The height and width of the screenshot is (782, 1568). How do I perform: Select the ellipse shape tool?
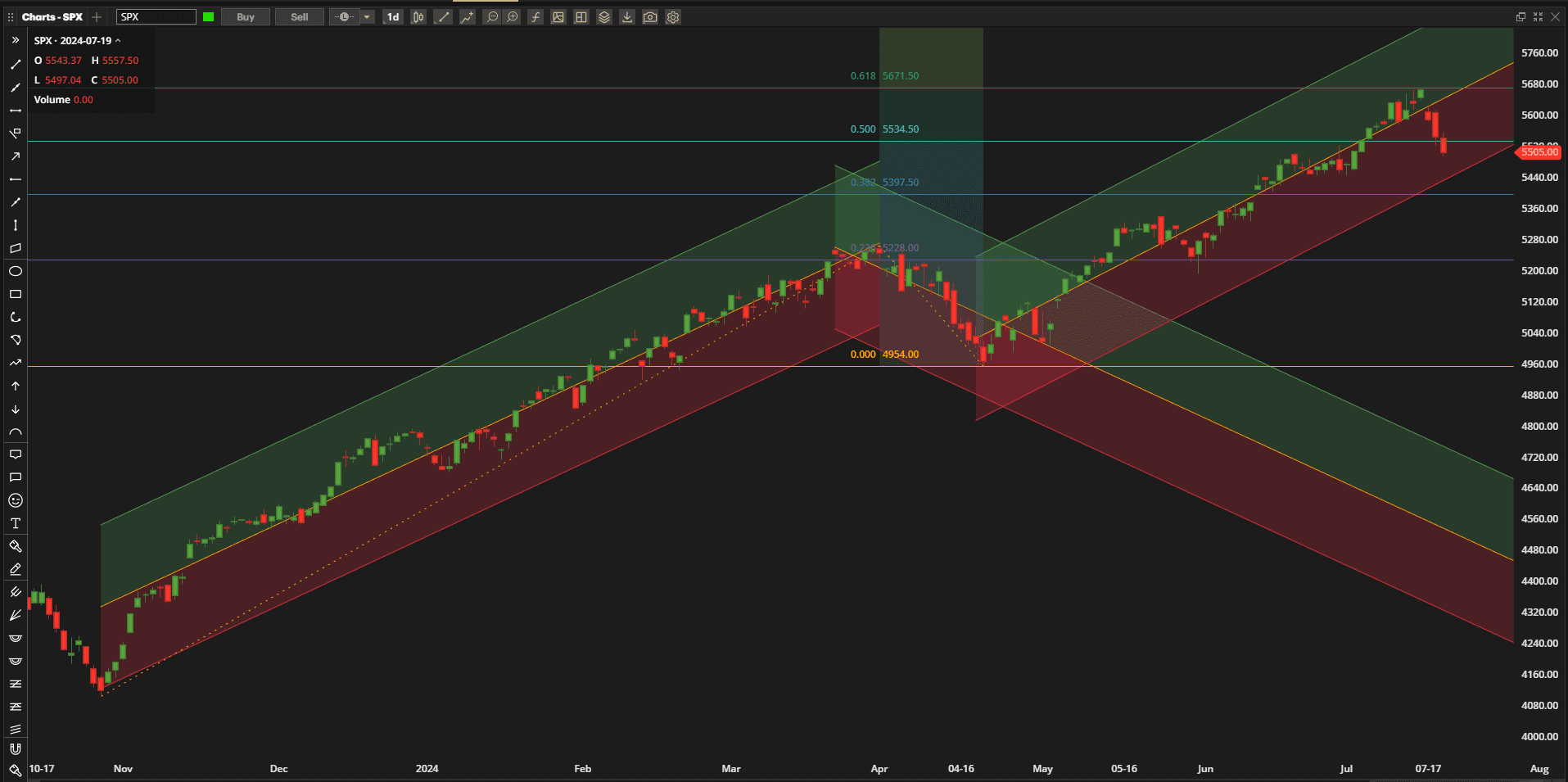pos(15,271)
